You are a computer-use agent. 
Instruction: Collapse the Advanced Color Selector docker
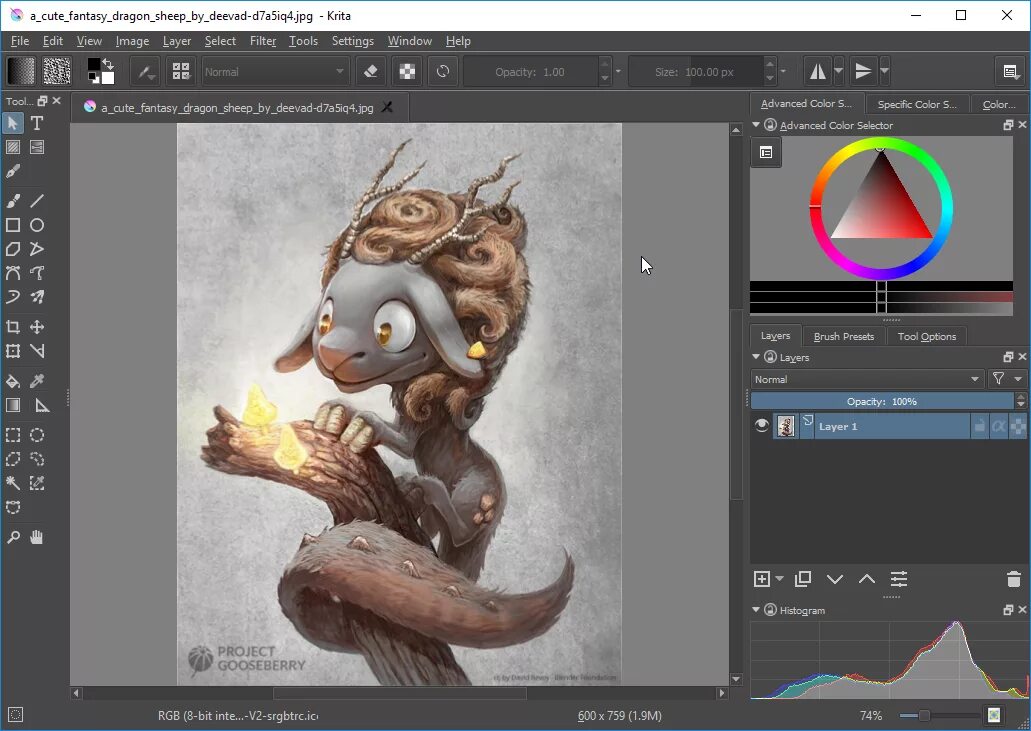point(756,124)
